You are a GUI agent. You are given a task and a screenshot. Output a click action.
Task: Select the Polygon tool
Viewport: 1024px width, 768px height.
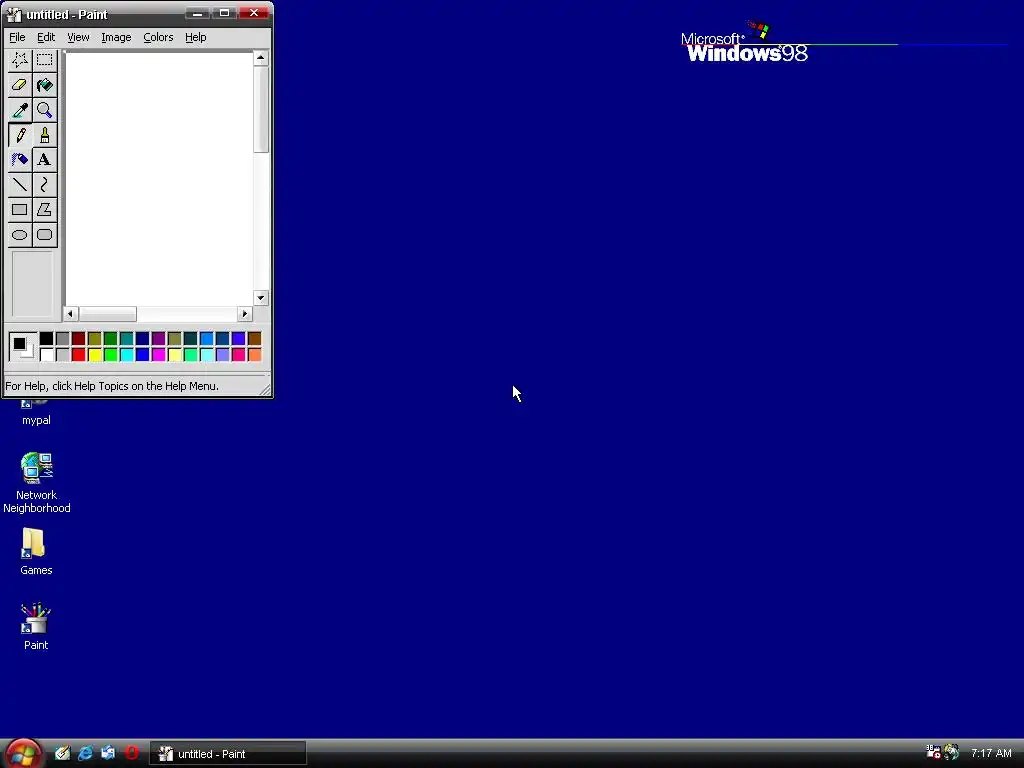[44, 210]
